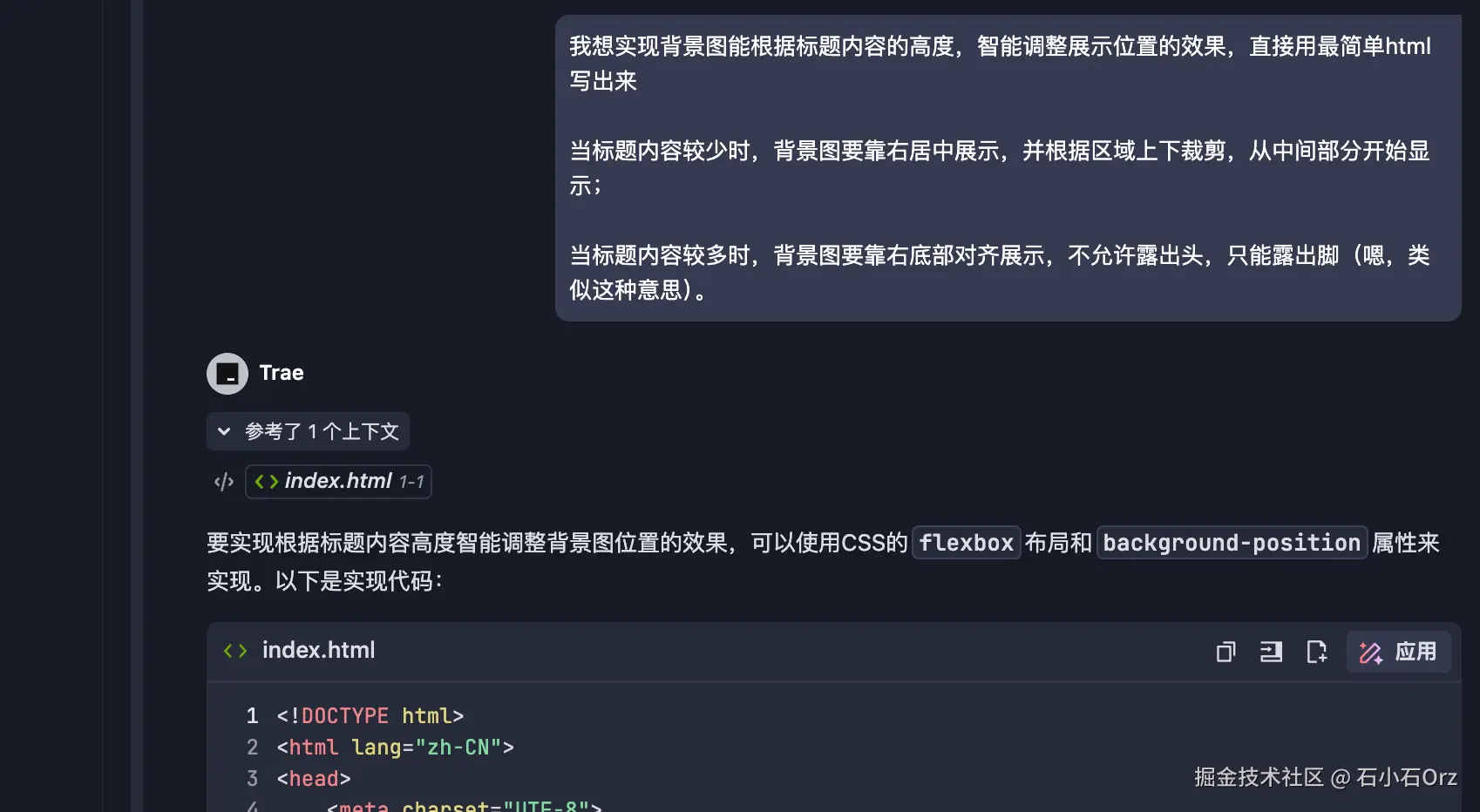Click the user's prompt message bubble
Screen dimensions: 1480x812
coord(1008,168)
